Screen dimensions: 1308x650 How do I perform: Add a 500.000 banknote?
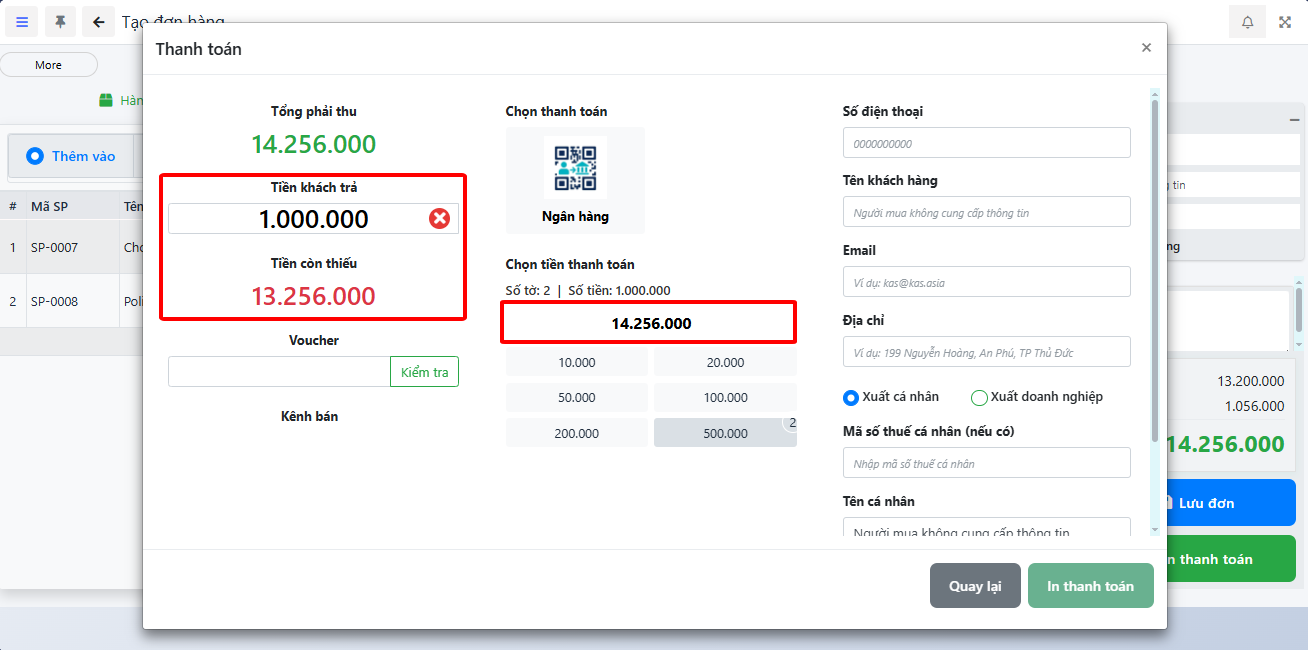tap(725, 433)
